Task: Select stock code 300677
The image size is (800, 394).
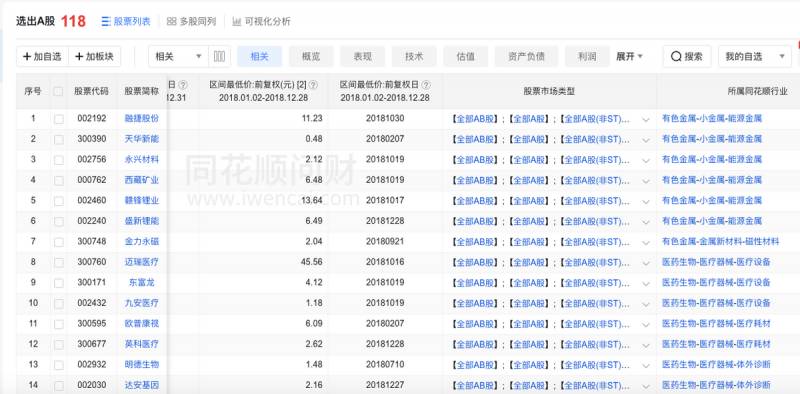Action: pos(92,344)
